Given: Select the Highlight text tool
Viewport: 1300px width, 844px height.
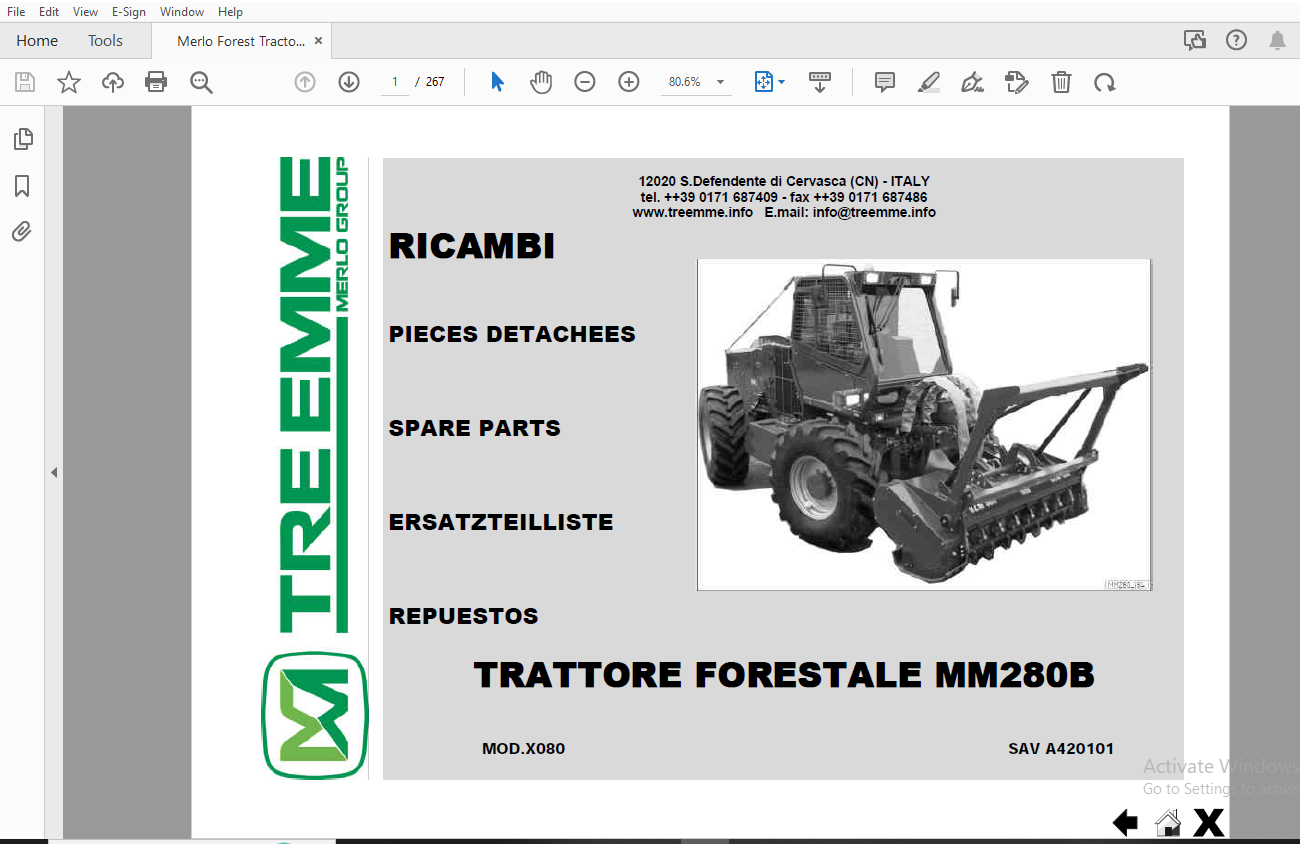Looking at the screenshot, I should point(929,82).
